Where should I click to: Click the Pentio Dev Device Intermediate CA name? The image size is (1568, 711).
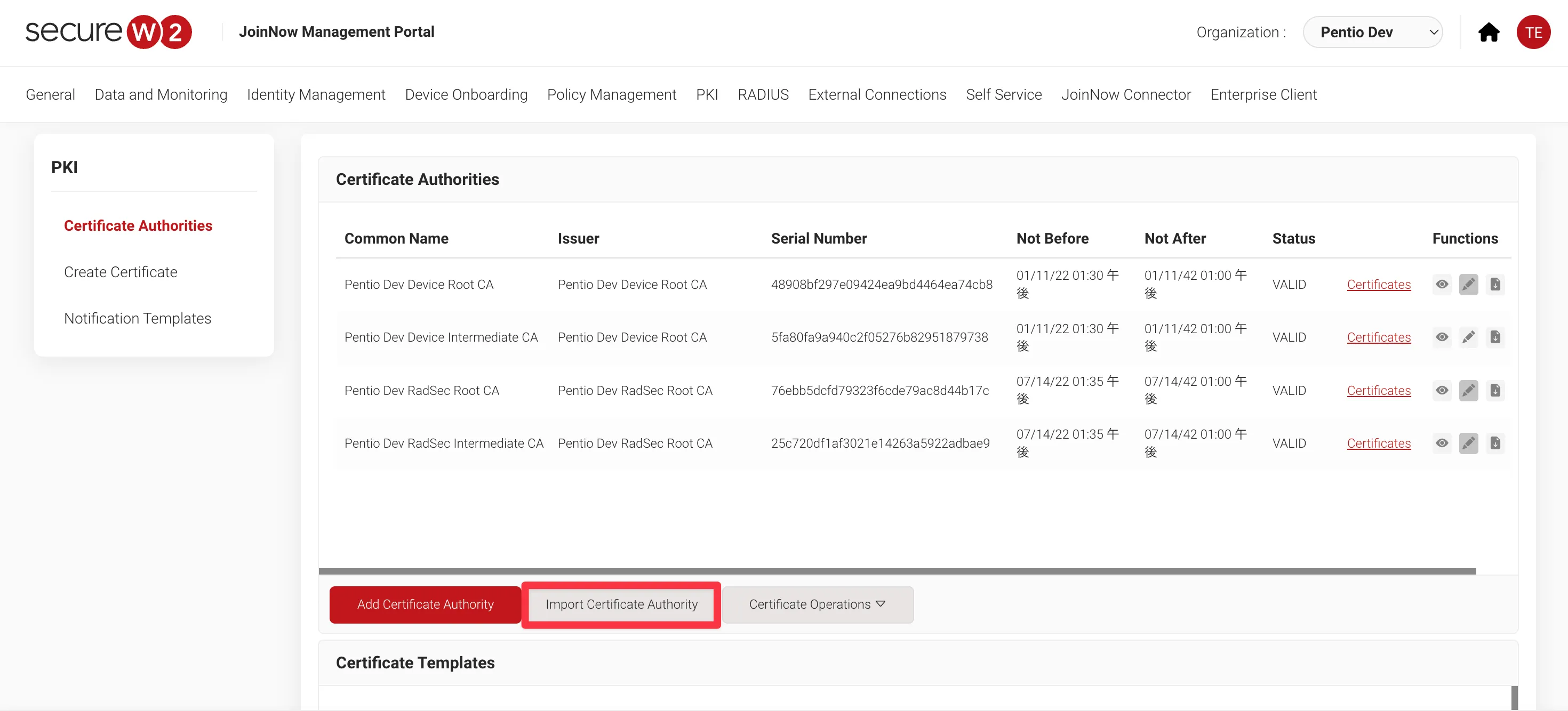[x=441, y=337]
